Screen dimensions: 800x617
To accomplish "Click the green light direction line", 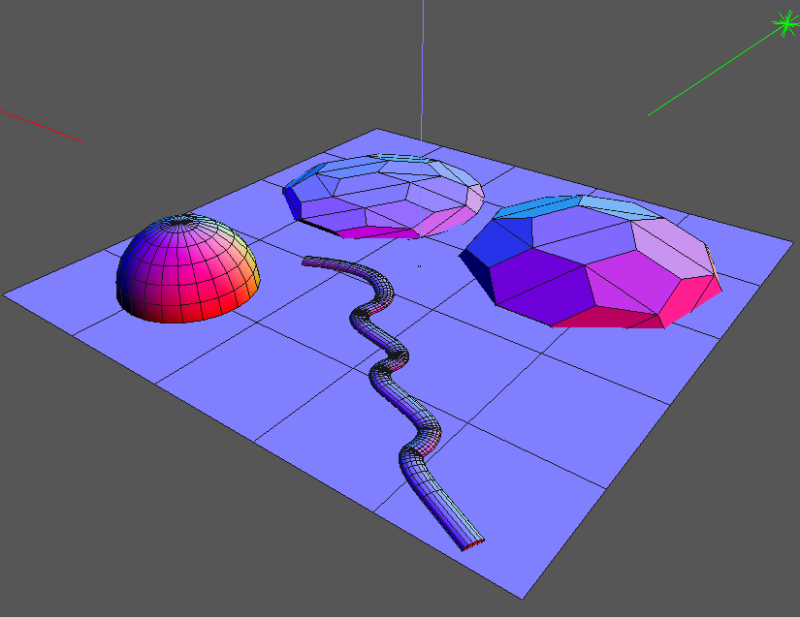I will pyautogui.click(x=717, y=71).
